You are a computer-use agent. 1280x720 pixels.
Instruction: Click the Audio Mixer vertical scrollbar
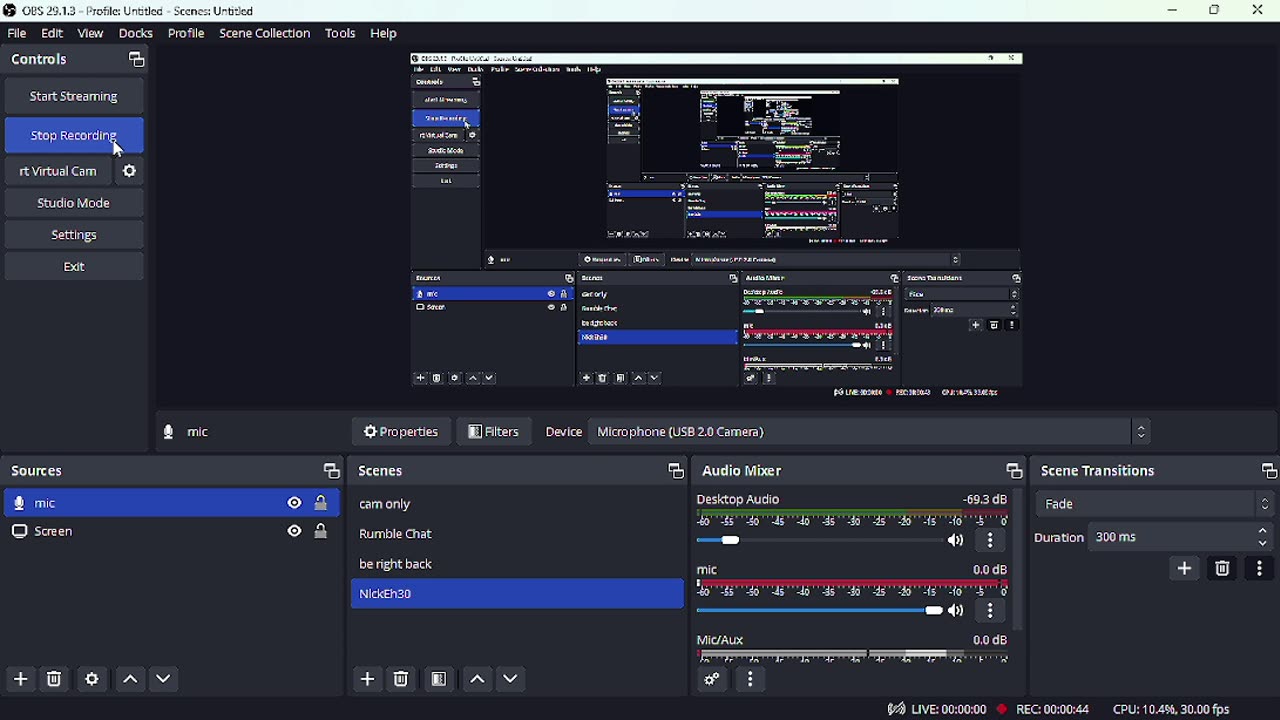tap(1018, 560)
